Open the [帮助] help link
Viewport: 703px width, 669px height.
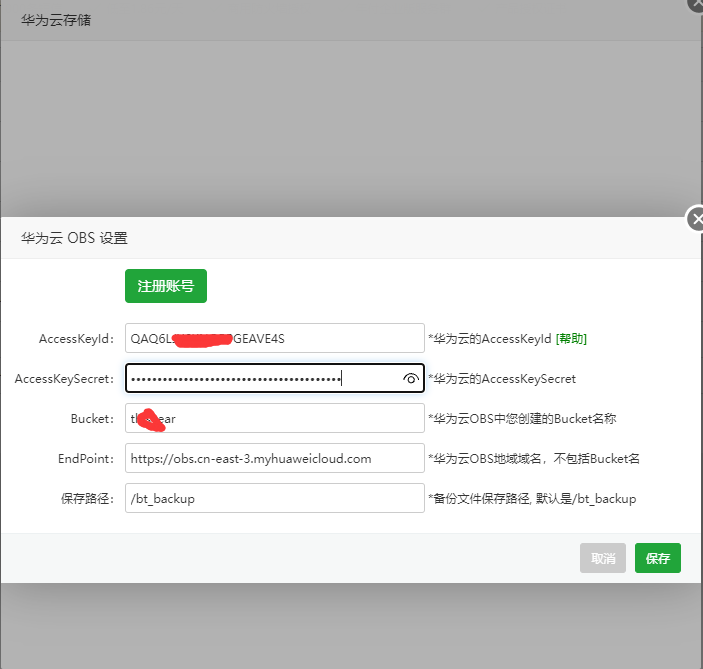point(571,339)
